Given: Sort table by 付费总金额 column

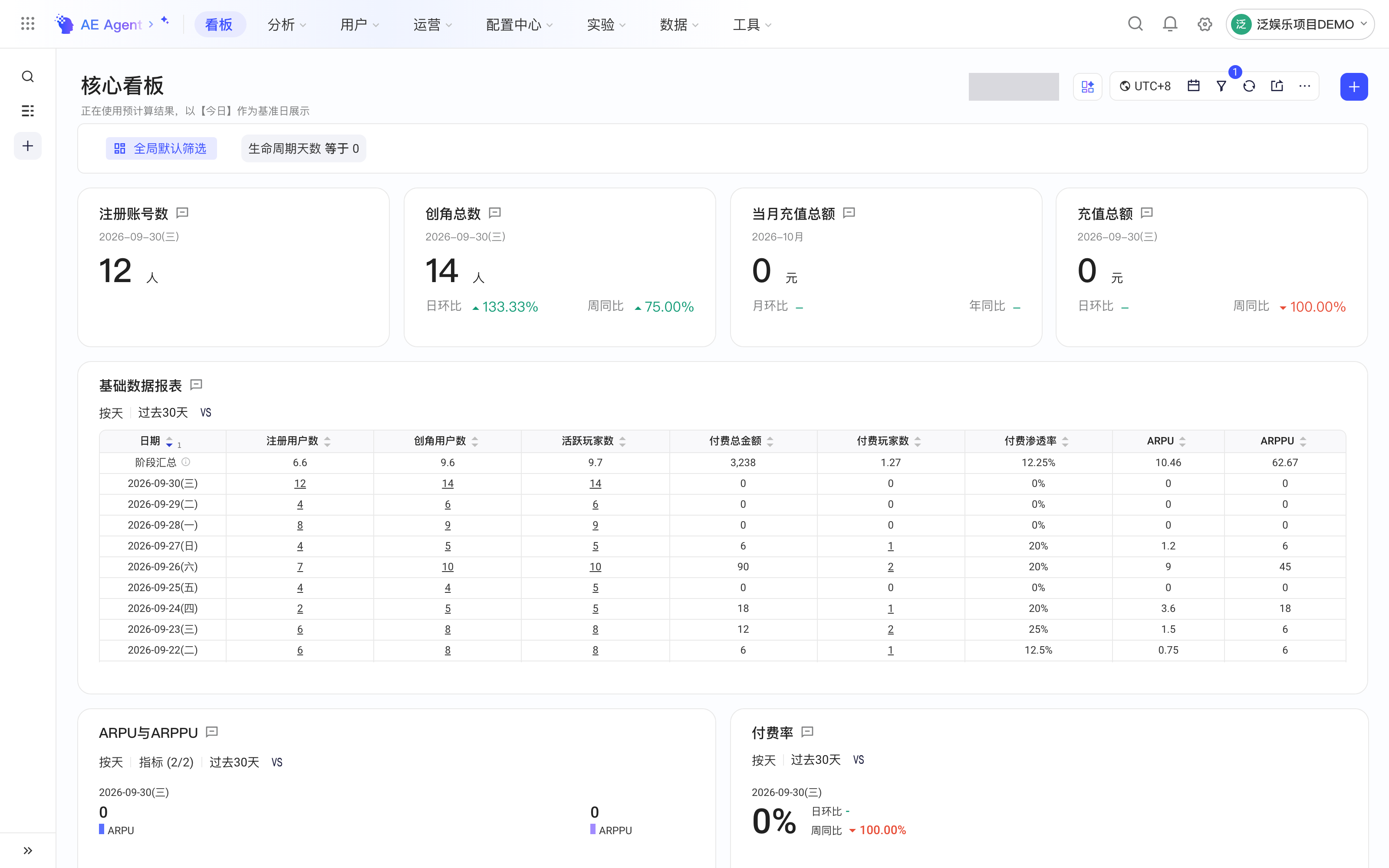Looking at the screenshot, I should 770,441.
